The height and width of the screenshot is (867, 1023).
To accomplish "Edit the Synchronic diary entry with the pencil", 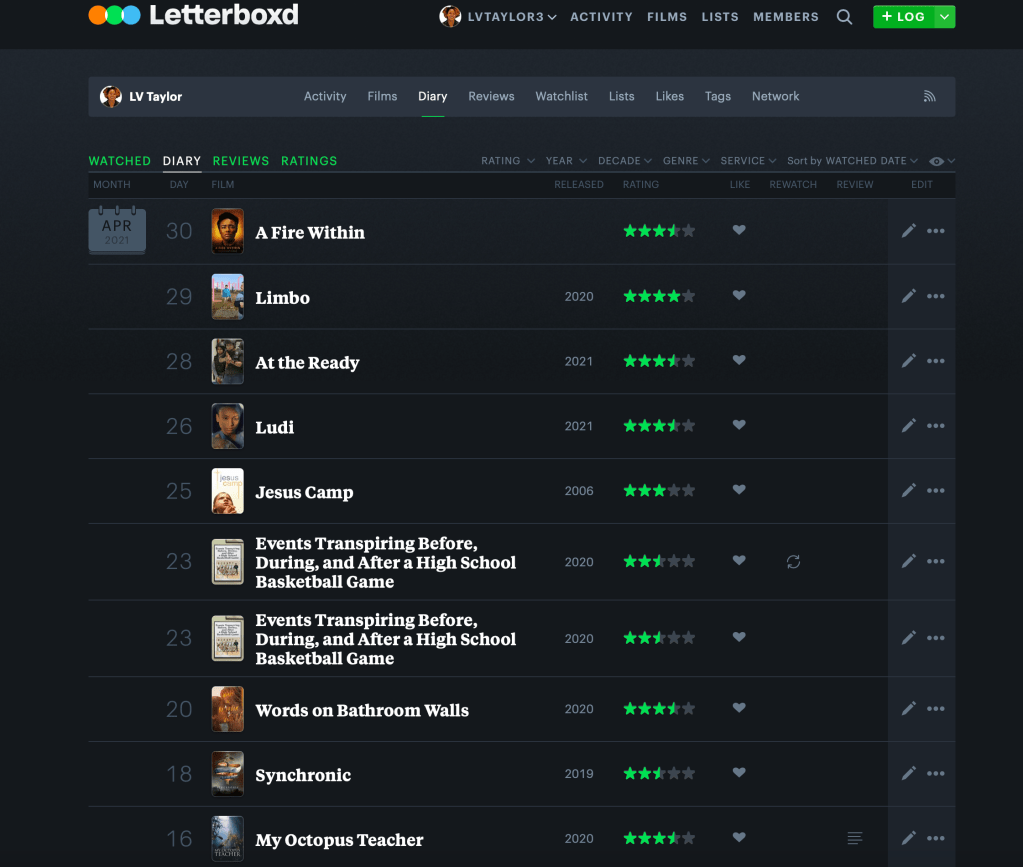I will click(x=908, y=773).
